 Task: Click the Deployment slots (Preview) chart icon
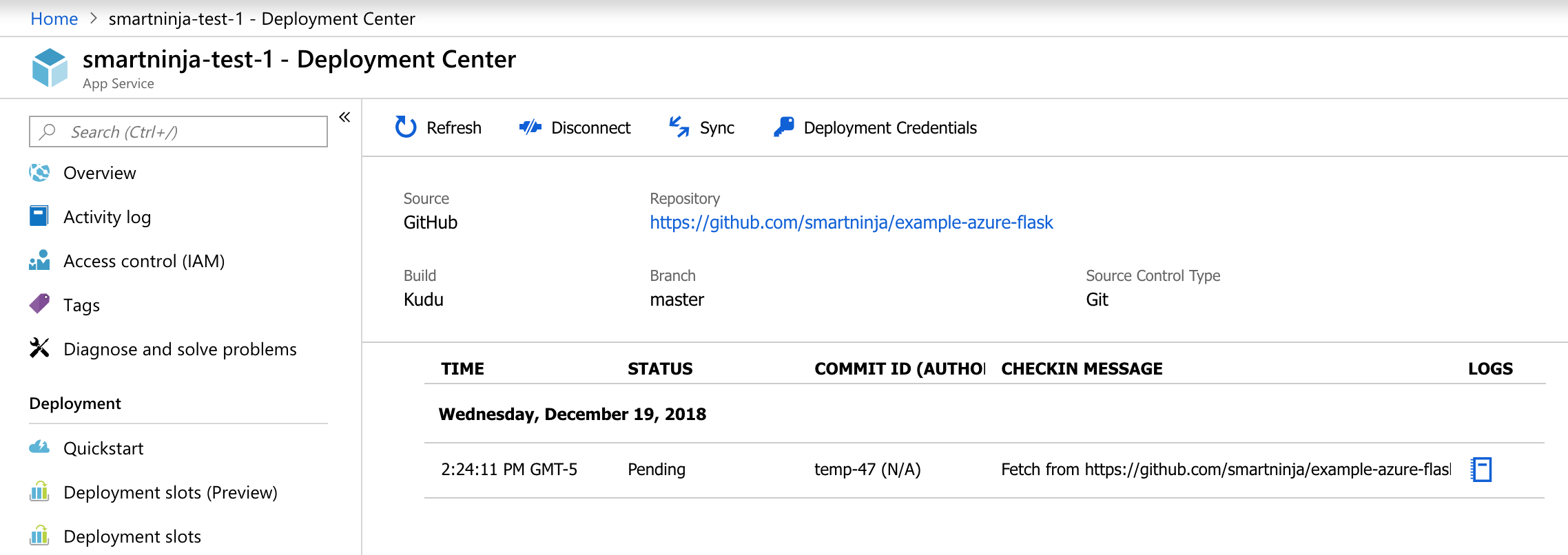[39, 492]
